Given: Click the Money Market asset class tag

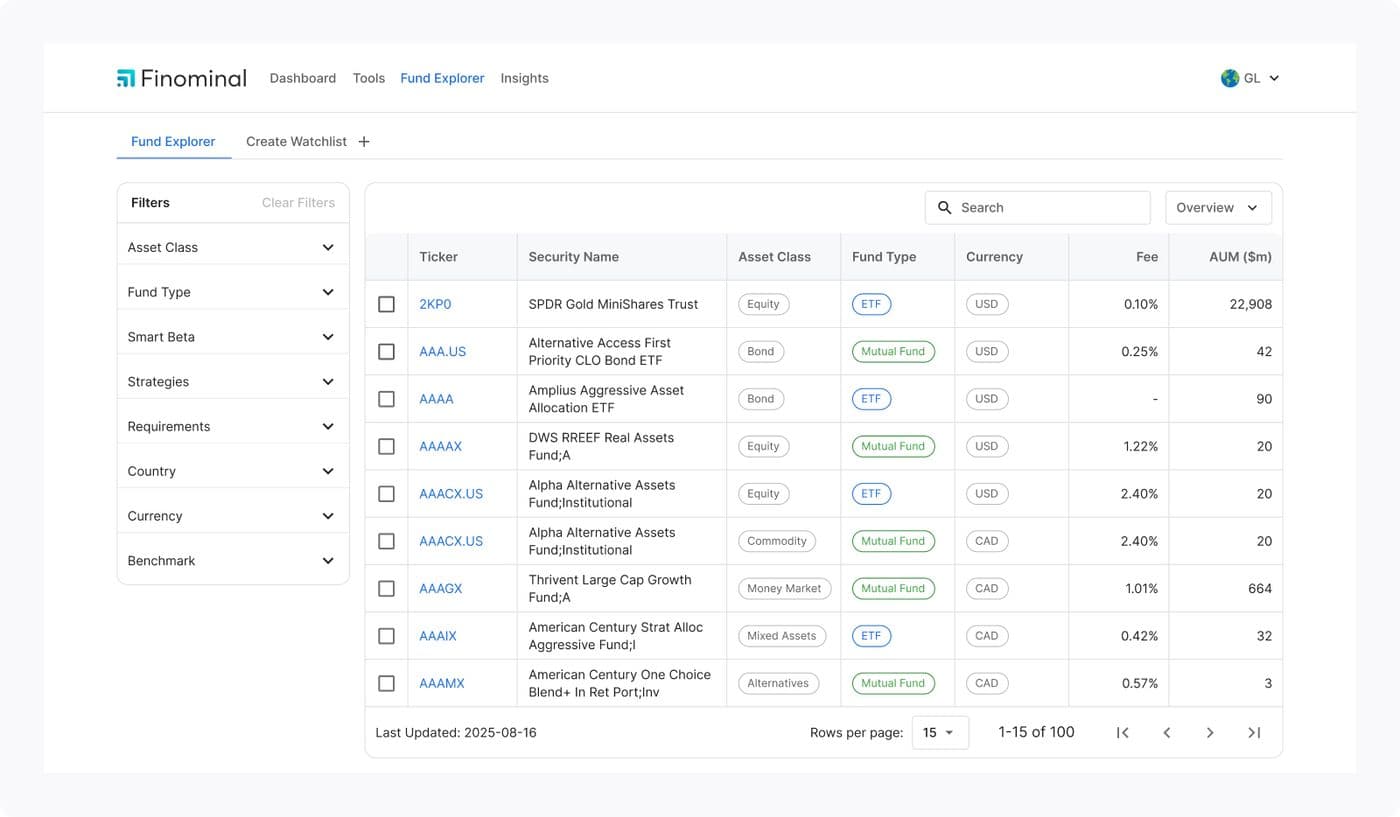Looking at the screenshot, I should [784, 589].
